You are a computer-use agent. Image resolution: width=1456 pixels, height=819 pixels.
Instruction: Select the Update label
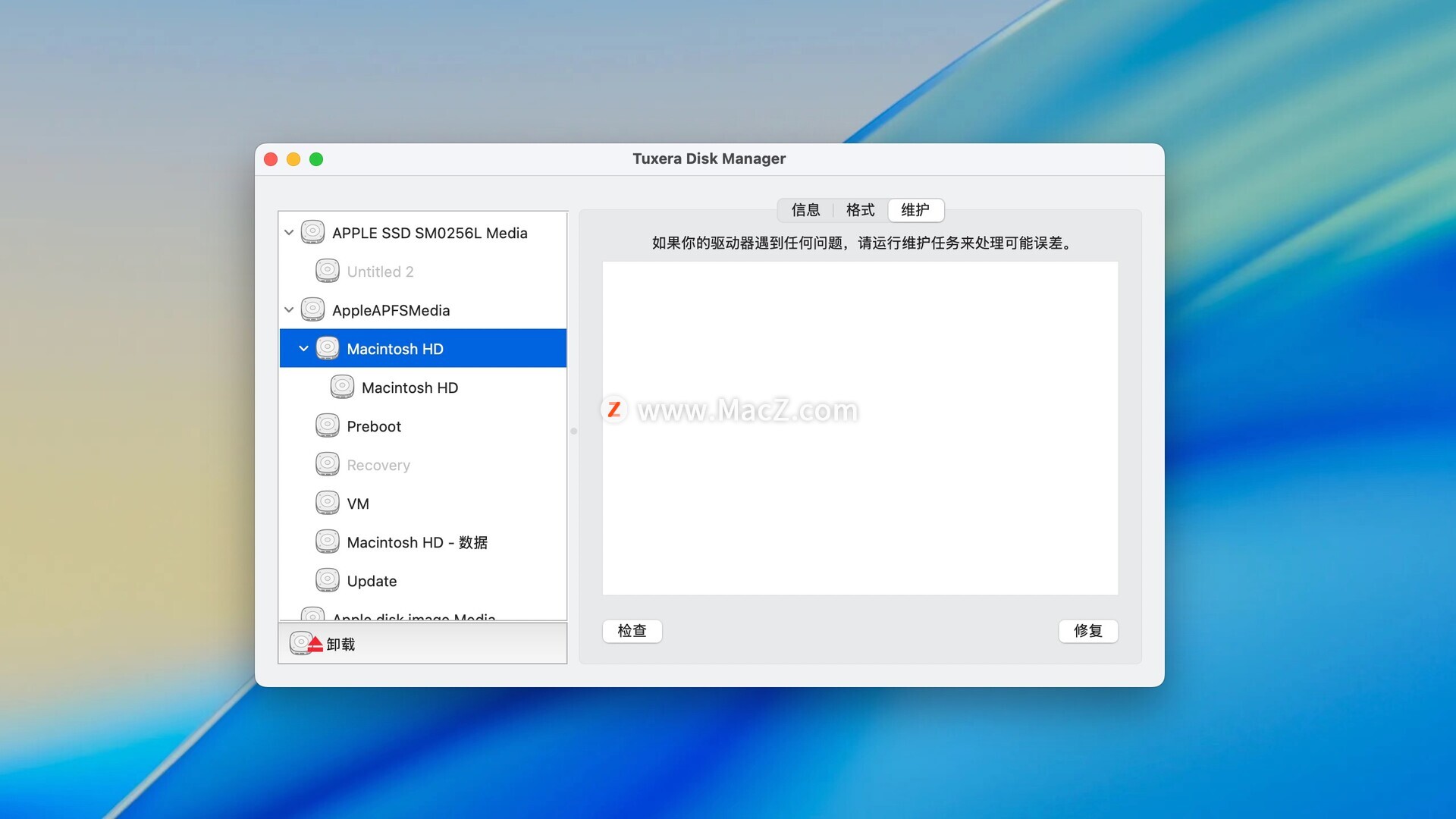click(372, 581)
